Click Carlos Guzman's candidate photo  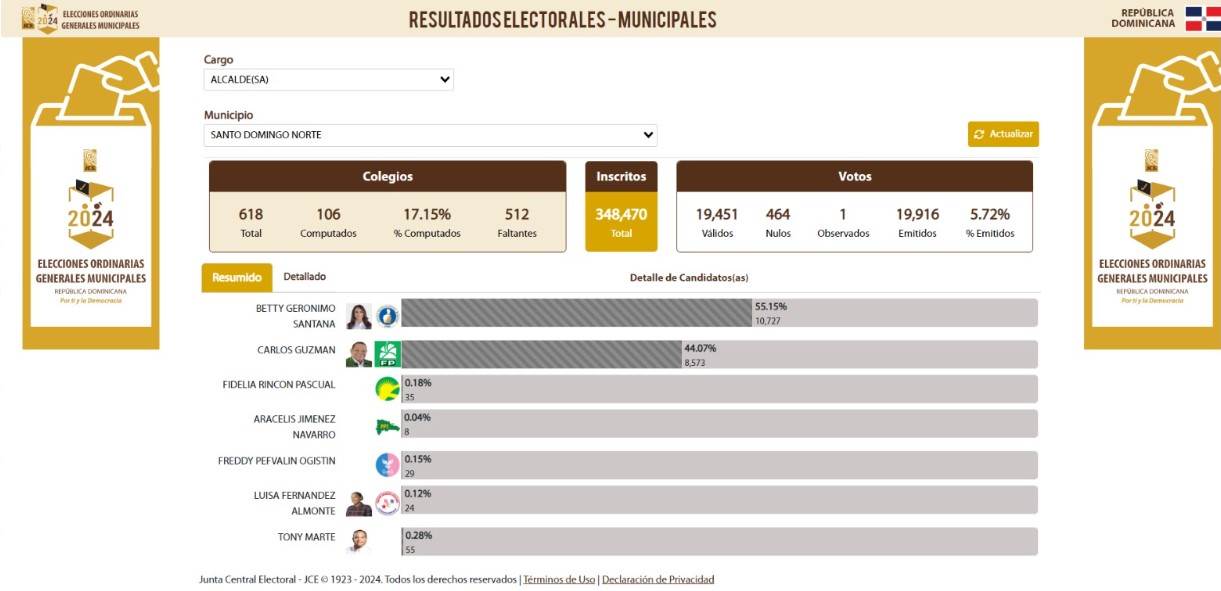click(x=357, y=352)
